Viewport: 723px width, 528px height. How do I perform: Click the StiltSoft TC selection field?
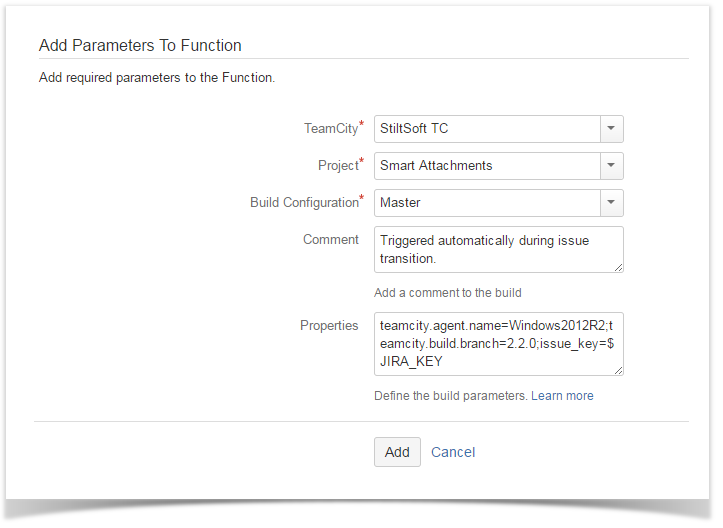(486, 129)
